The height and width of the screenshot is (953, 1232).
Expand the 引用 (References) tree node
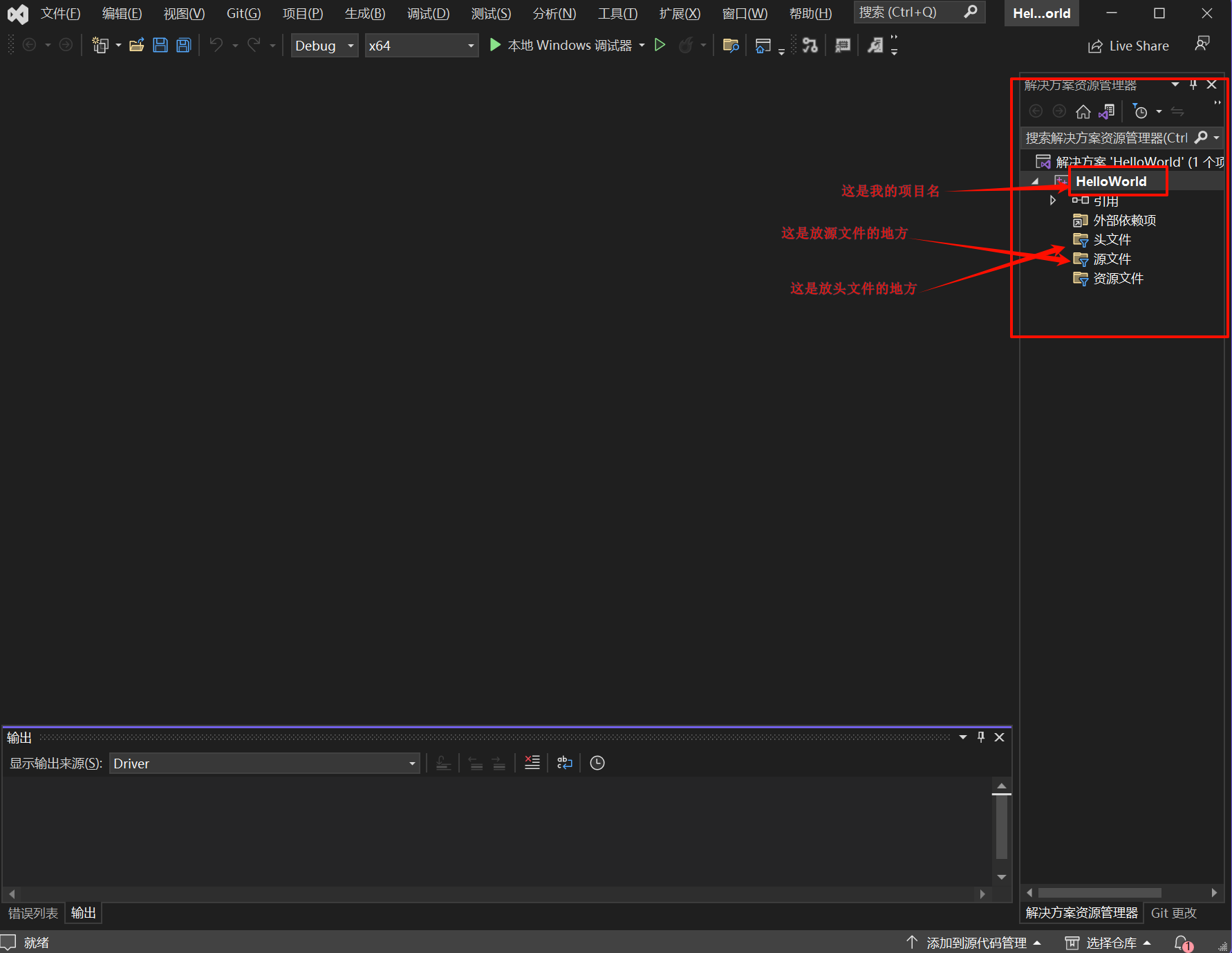coord(1052,201)
